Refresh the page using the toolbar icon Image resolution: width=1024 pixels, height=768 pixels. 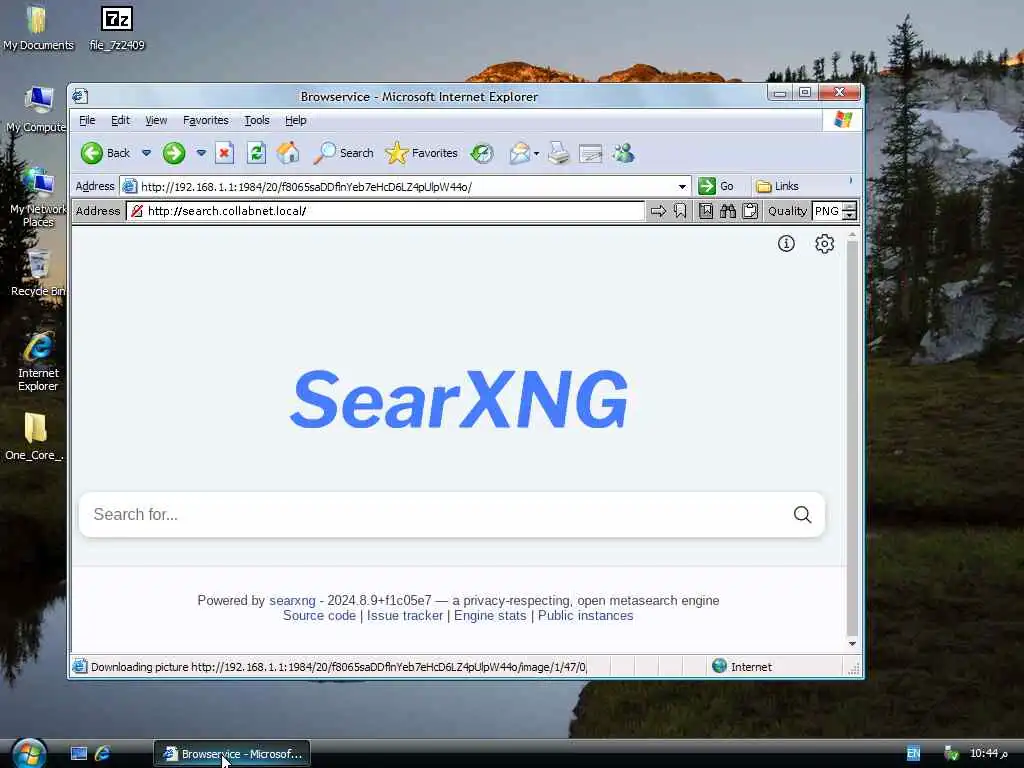[x=256, y=153]
